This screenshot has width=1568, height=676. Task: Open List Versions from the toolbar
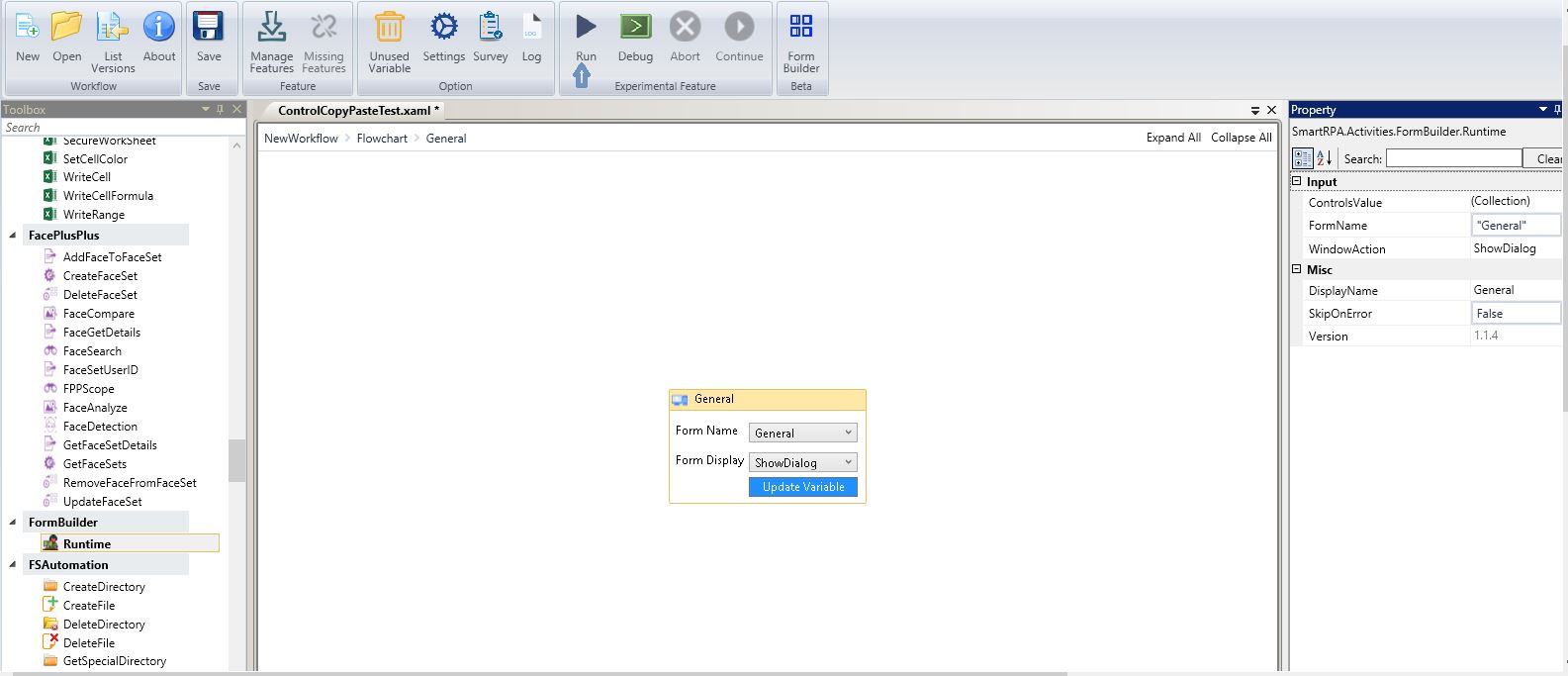tap(113, 28)
